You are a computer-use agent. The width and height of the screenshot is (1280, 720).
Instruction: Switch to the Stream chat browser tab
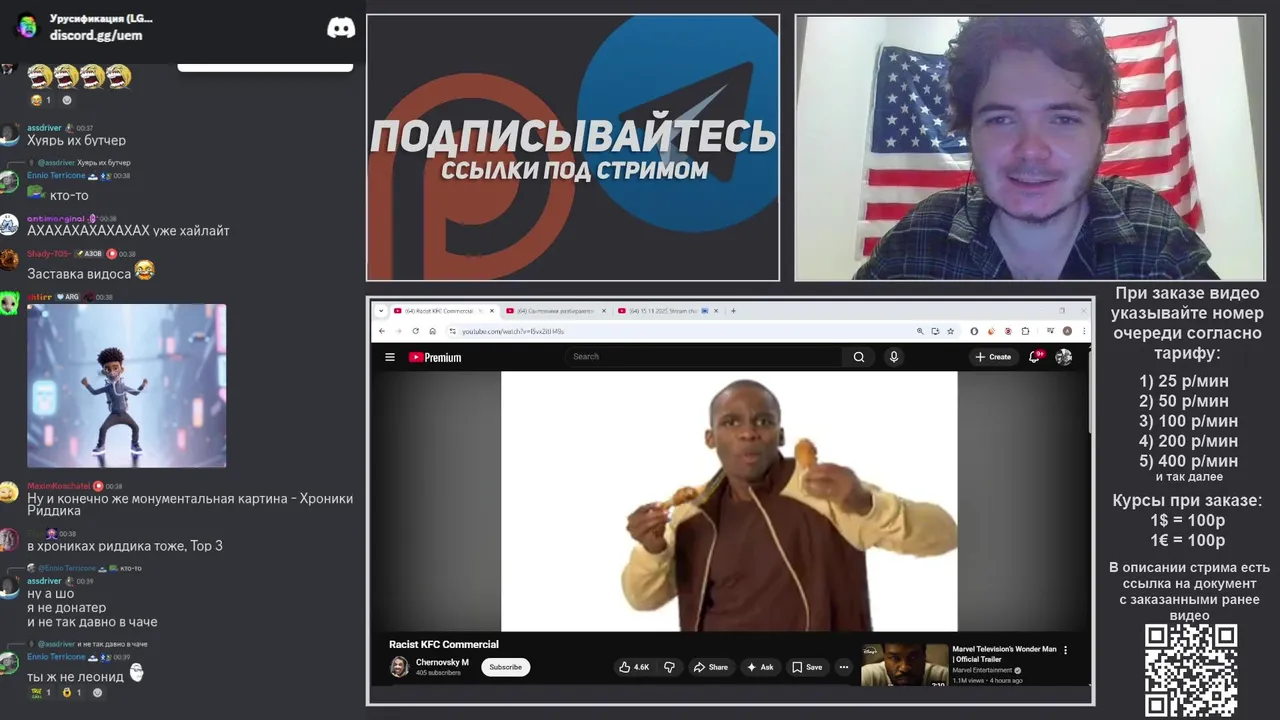(x=666, y=311)
